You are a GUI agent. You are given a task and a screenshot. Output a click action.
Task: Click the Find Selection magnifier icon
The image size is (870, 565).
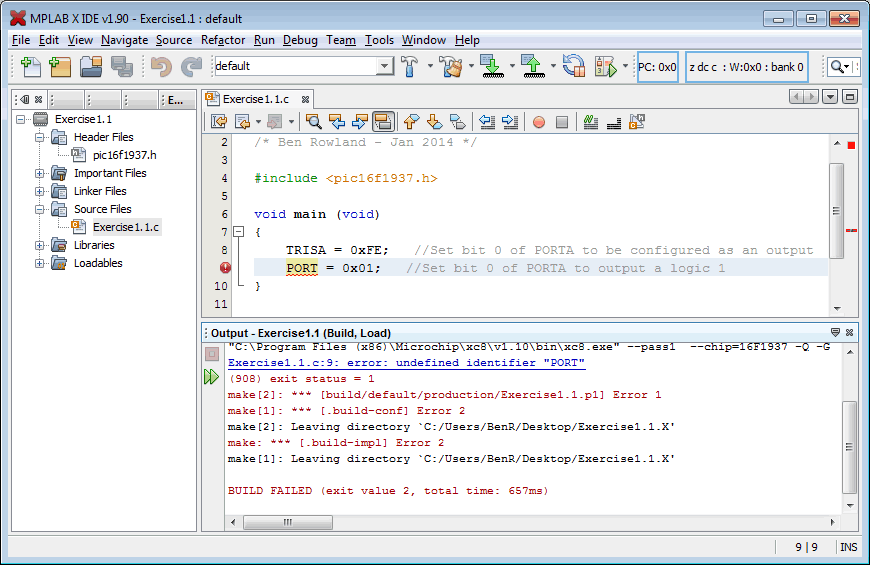313,122
